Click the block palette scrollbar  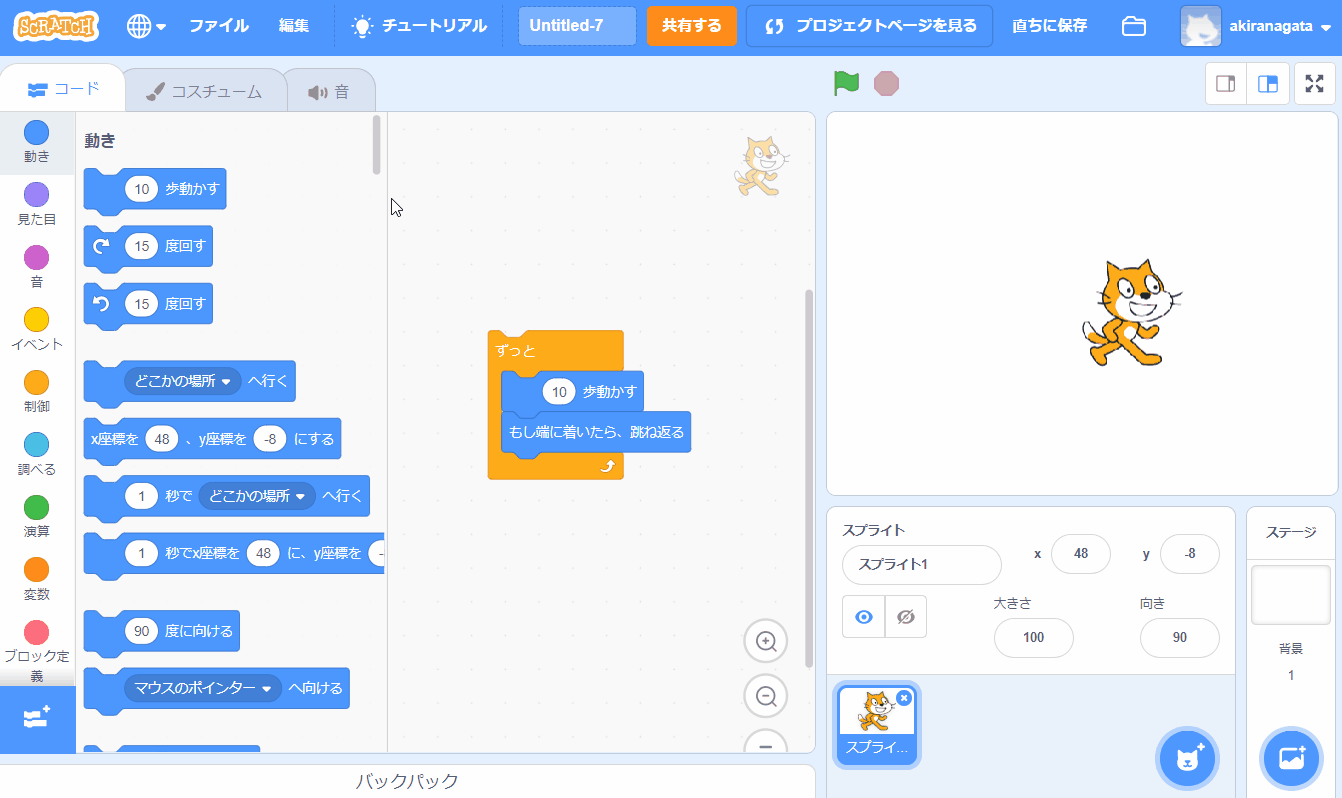(376, 145)
